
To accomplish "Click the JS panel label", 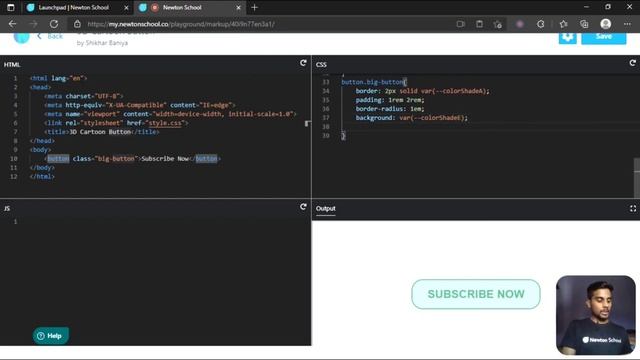I will coord(7,209).
